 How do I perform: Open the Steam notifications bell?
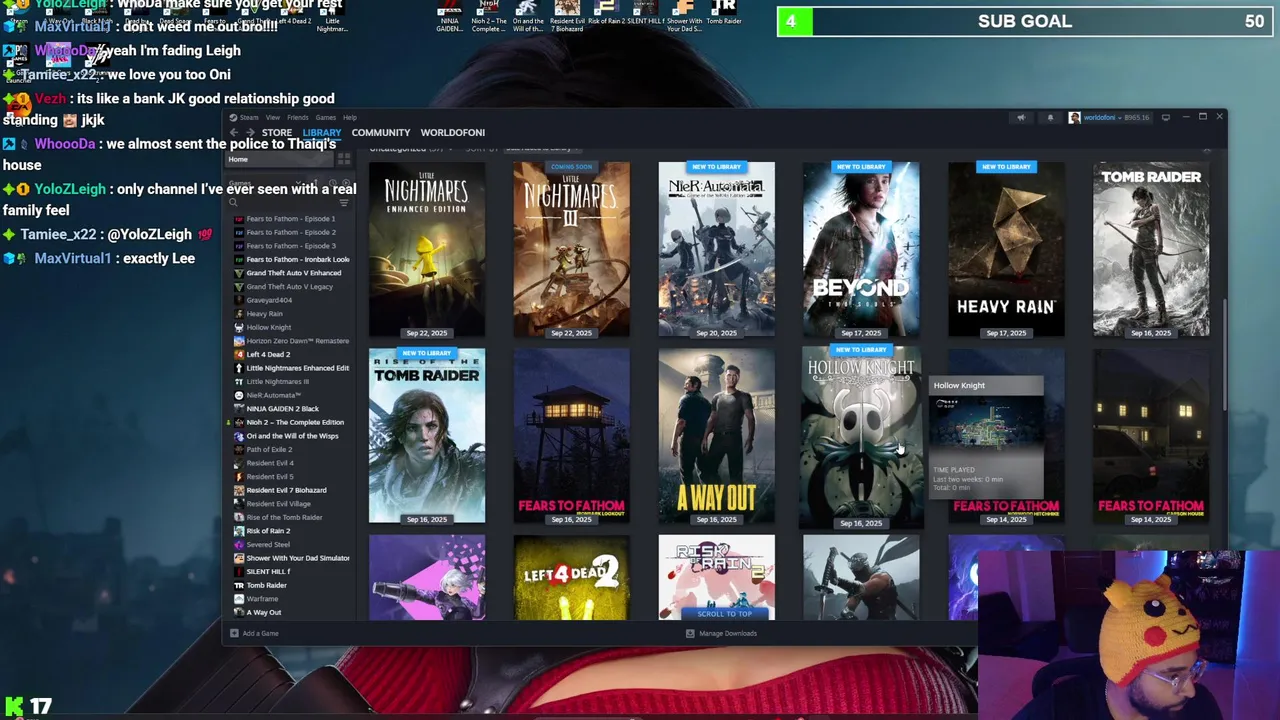pyautogui.click(x=1050, y=118)
